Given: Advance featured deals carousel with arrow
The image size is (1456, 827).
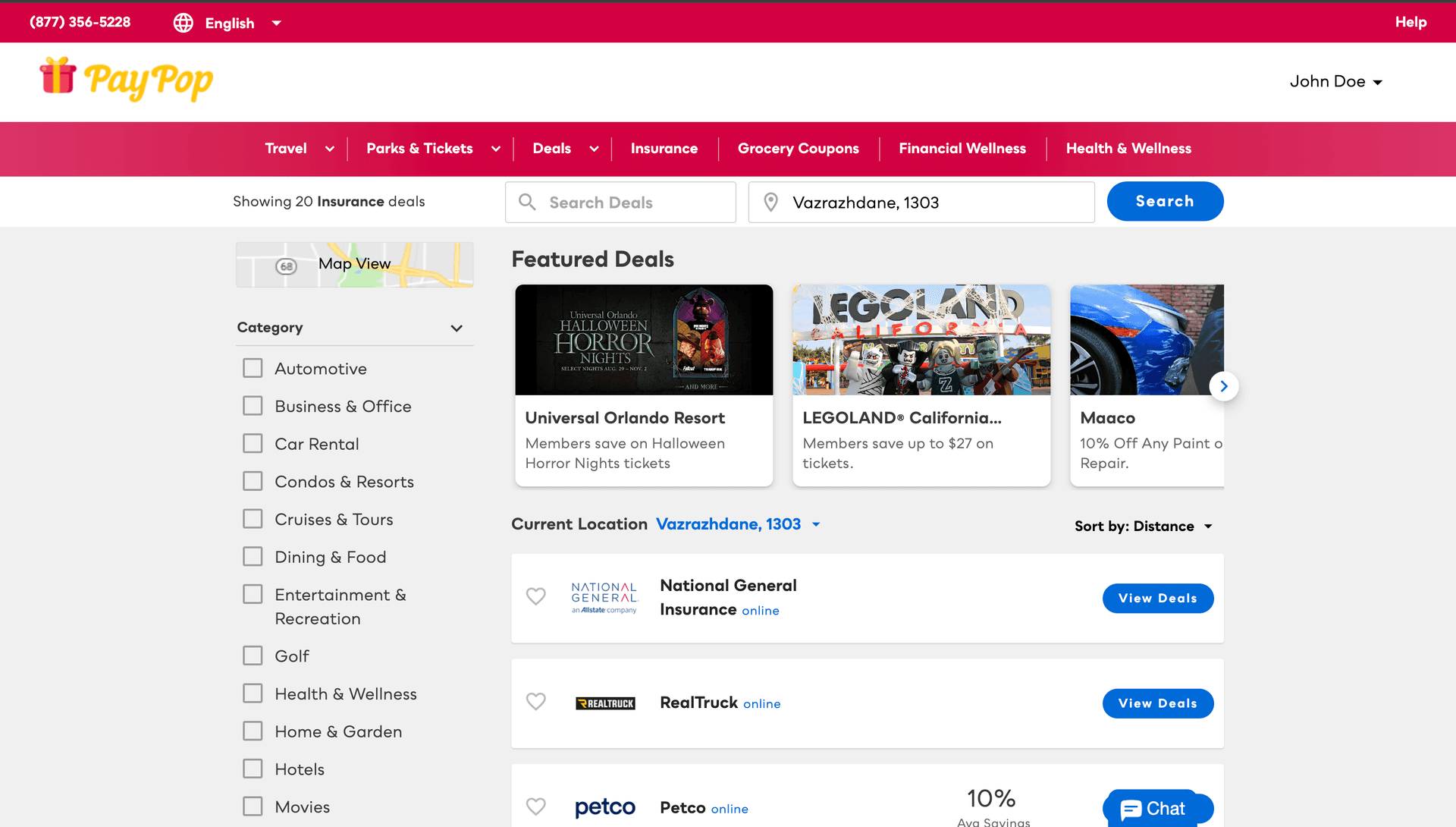Looking at the screenshot, I should click(x=1223, y=386).
